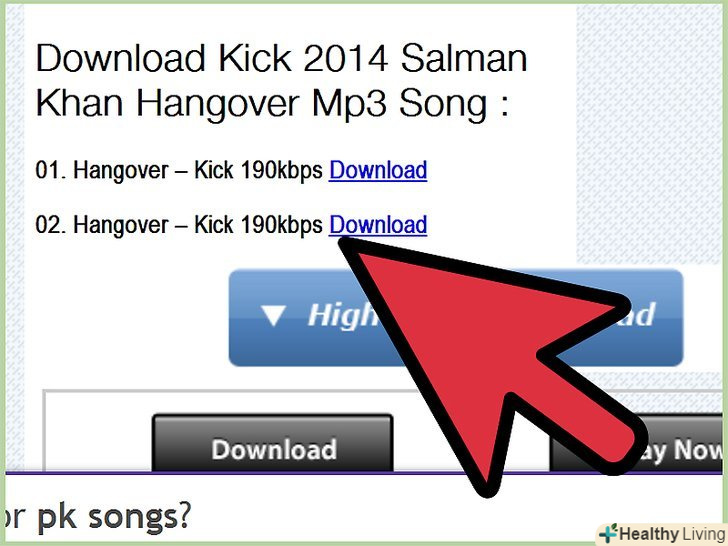Click the Download link for track 02
The image size is (728, 546).
(378, 225)
